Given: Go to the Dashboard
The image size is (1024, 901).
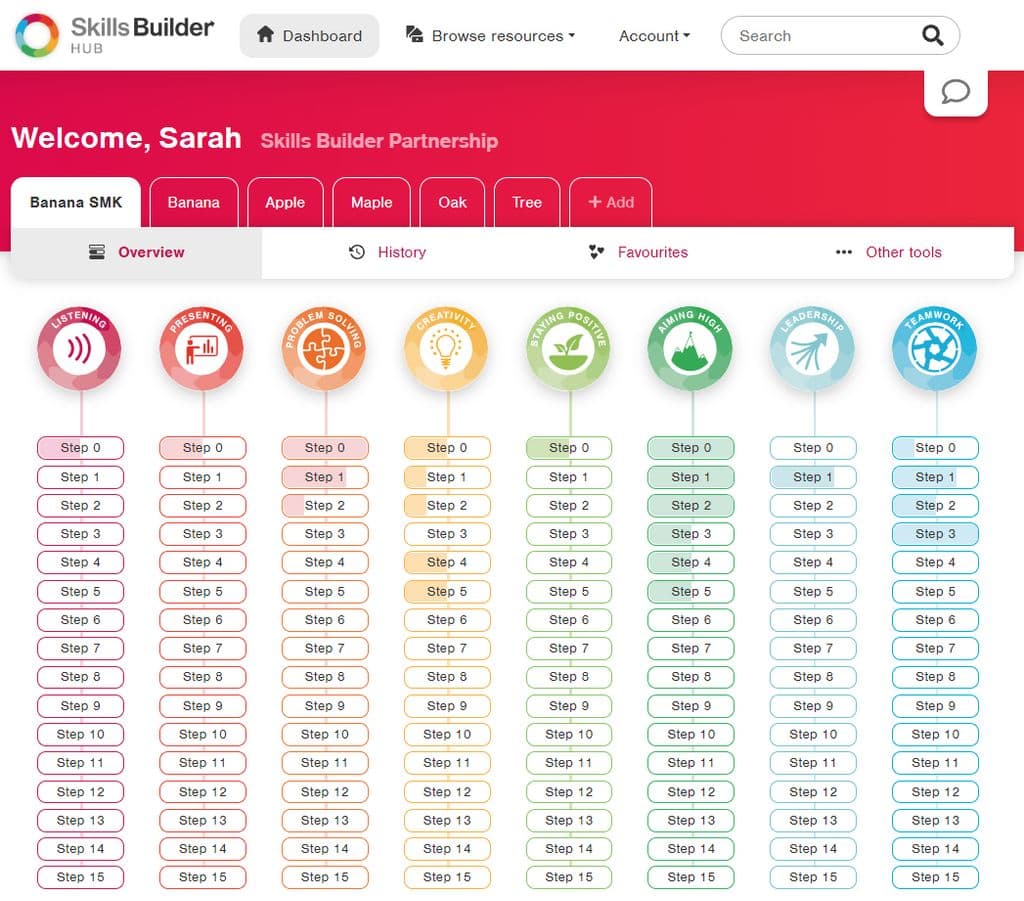Looking at the screenshot, I should point(309,35).
